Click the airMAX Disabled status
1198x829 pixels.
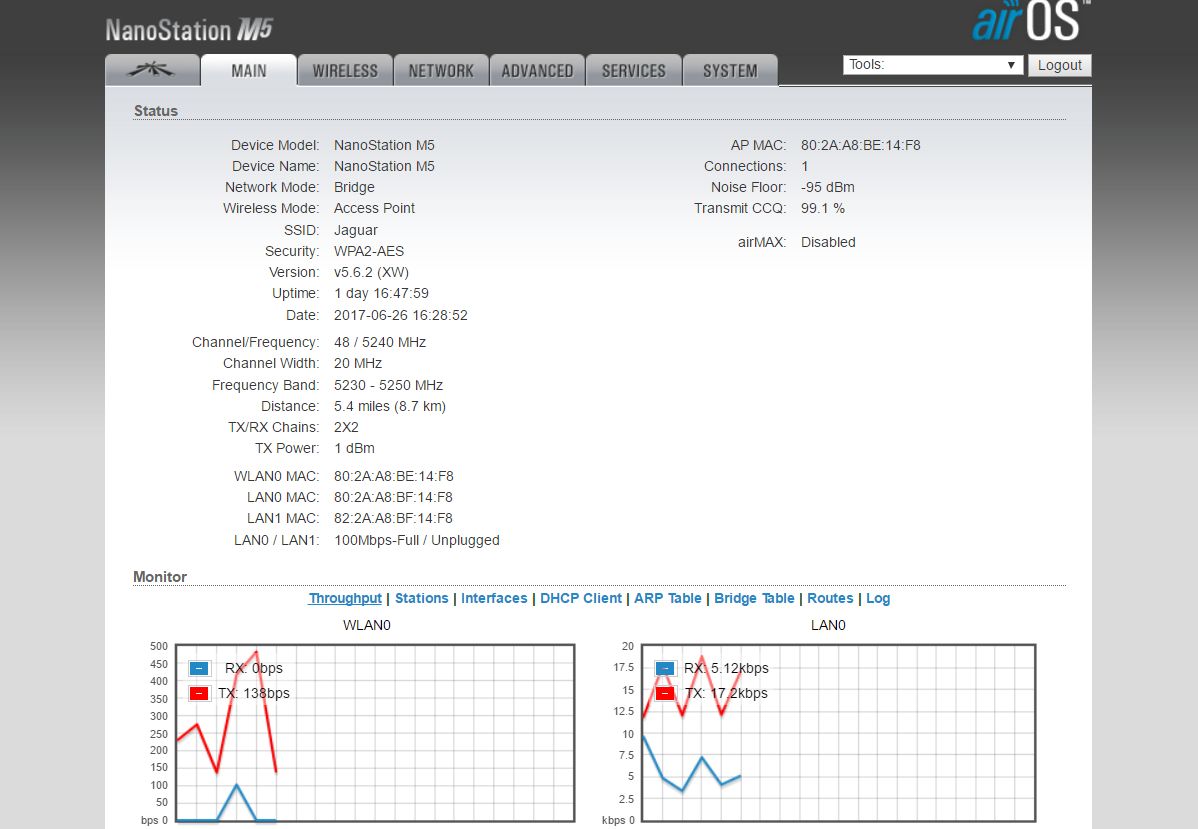pos(828,242)
